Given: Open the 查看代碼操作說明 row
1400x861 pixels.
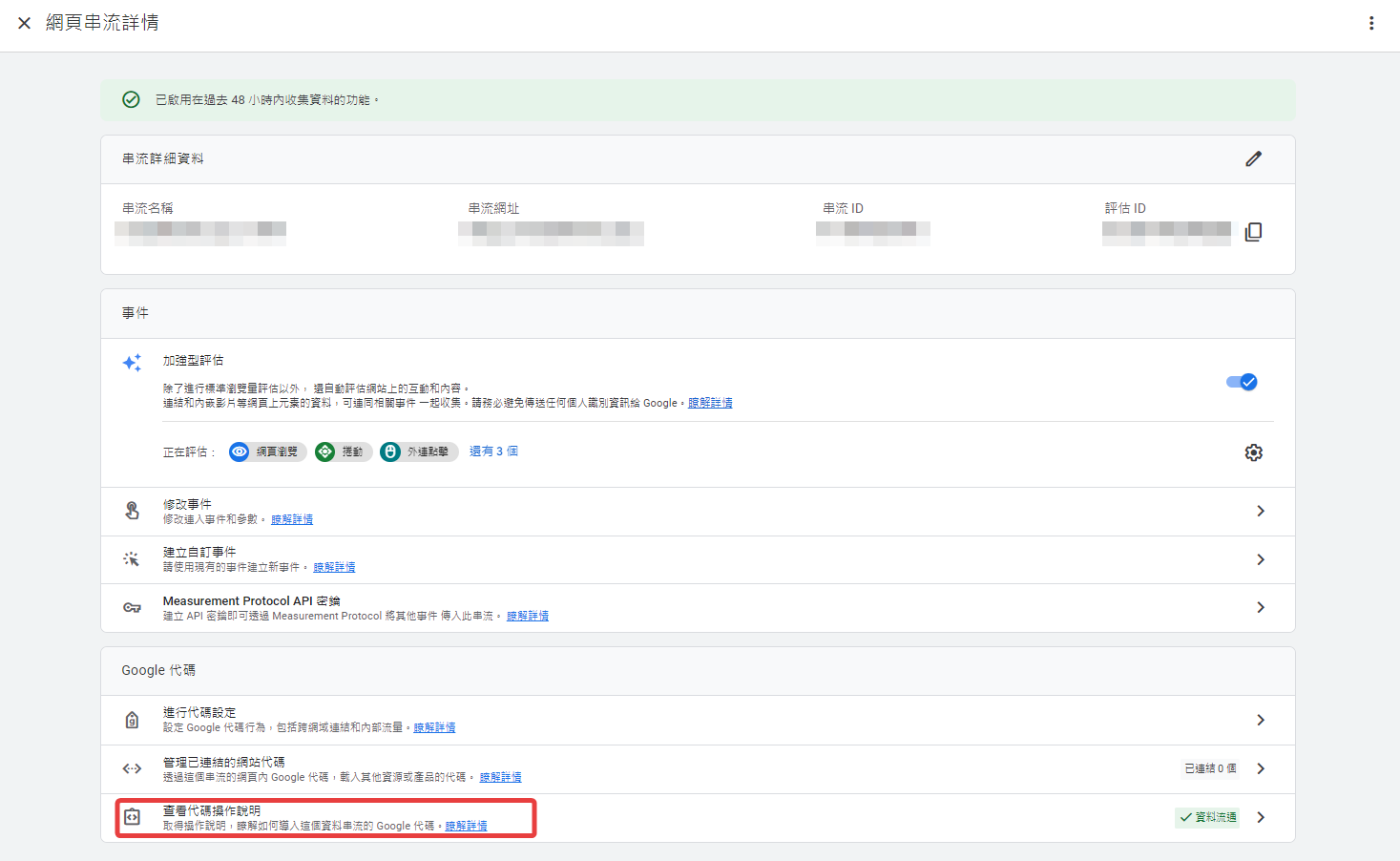Looking at the screenshot, I should click(x=698, y=818).
